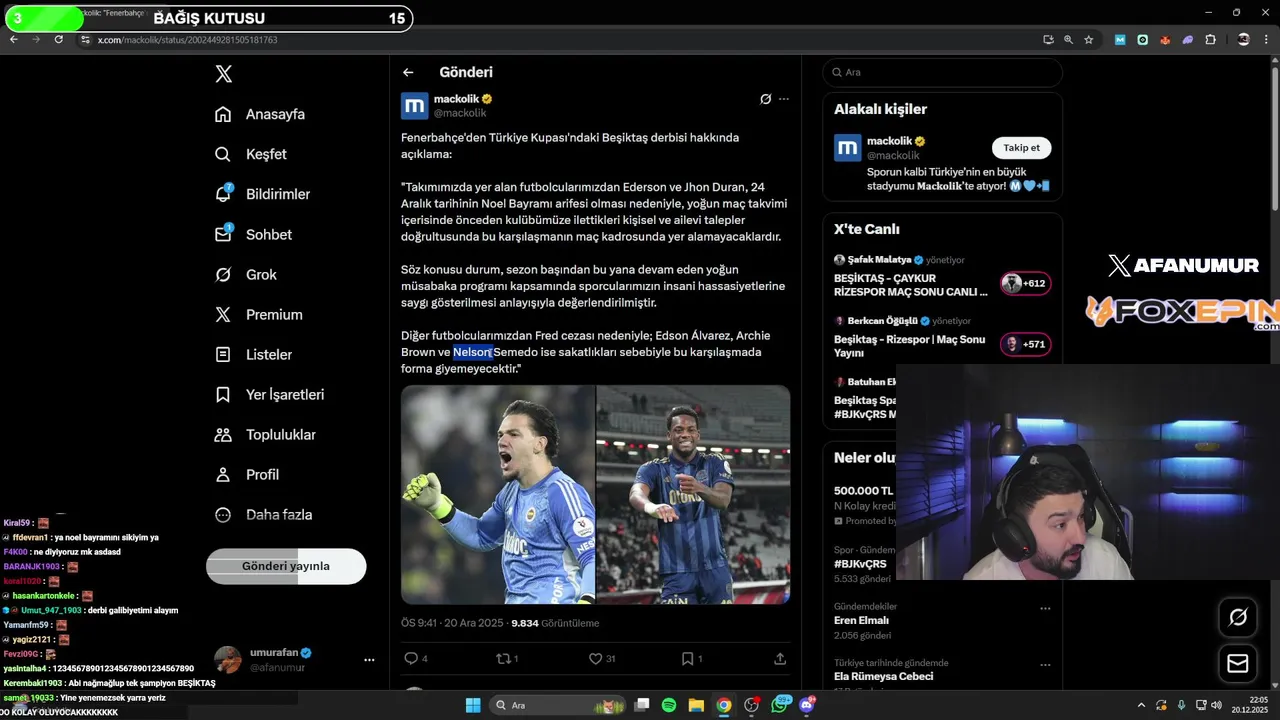The width and height of the screenshot is (1280, 720).
Task: Open the floating Grok button
Action: [x=1237, y=617]
